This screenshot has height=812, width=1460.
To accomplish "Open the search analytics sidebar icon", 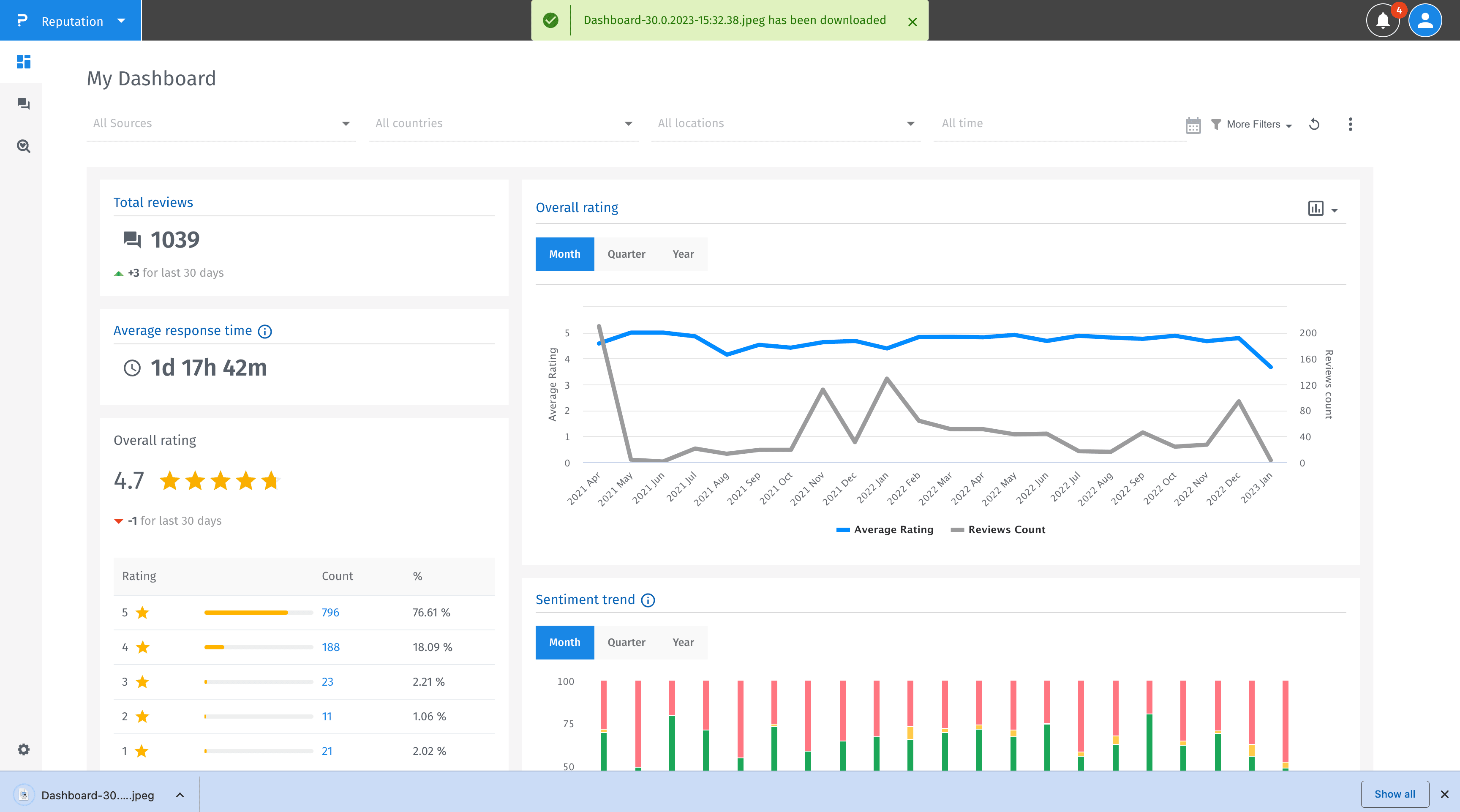I will click(23, 146).
